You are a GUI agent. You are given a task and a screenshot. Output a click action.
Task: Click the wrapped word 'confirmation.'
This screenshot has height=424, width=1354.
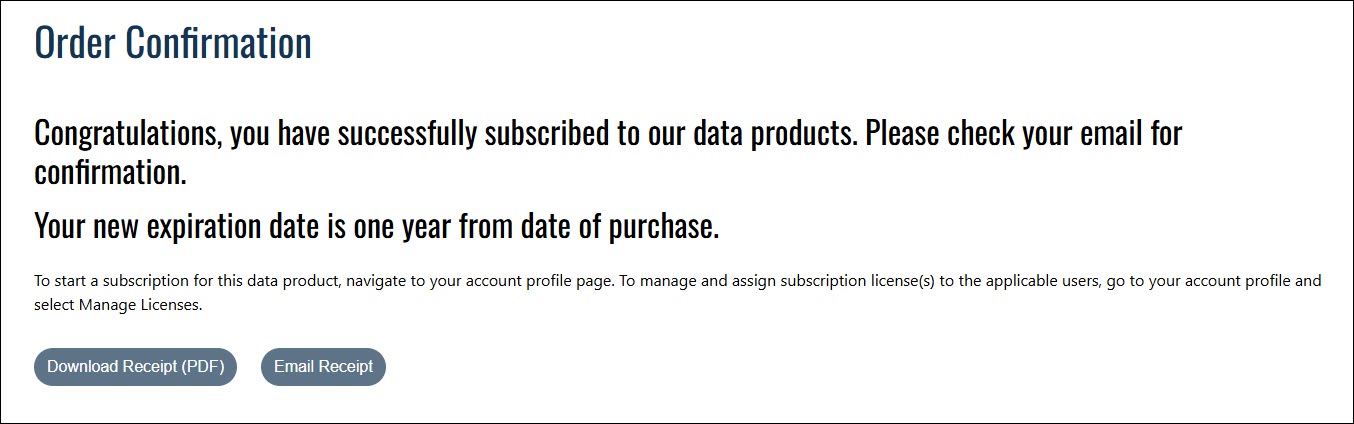tap(110, 173)
